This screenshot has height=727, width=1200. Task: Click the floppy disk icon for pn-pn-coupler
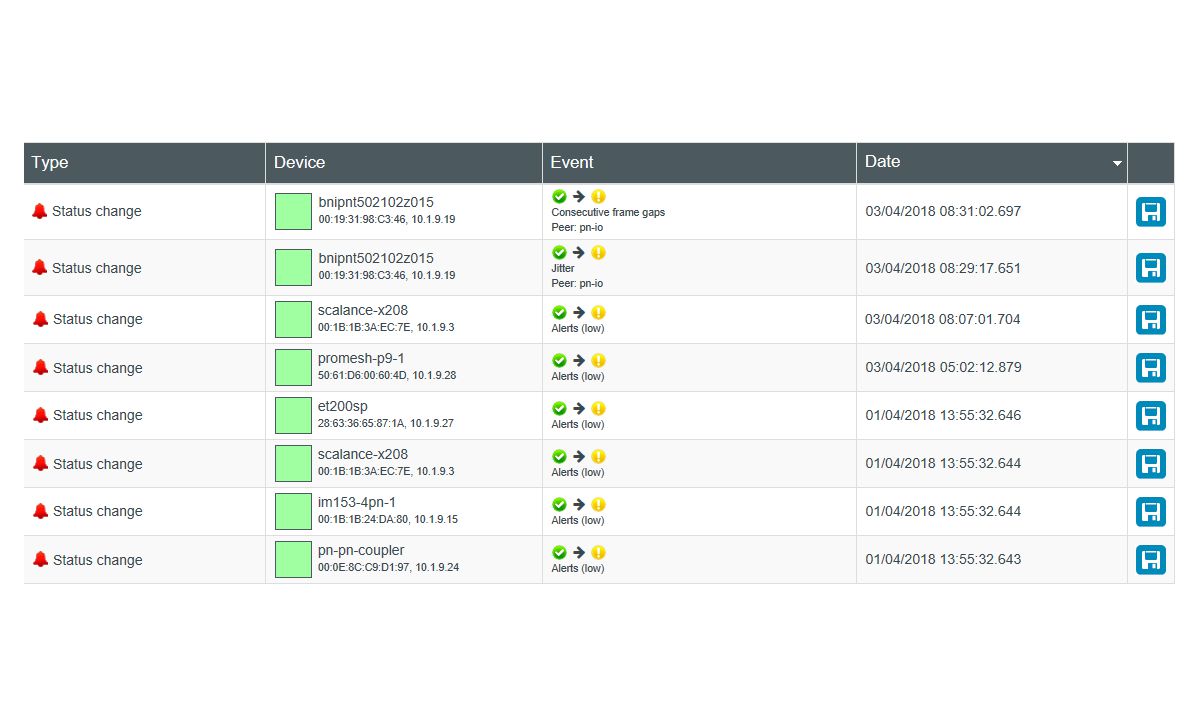1150,560
